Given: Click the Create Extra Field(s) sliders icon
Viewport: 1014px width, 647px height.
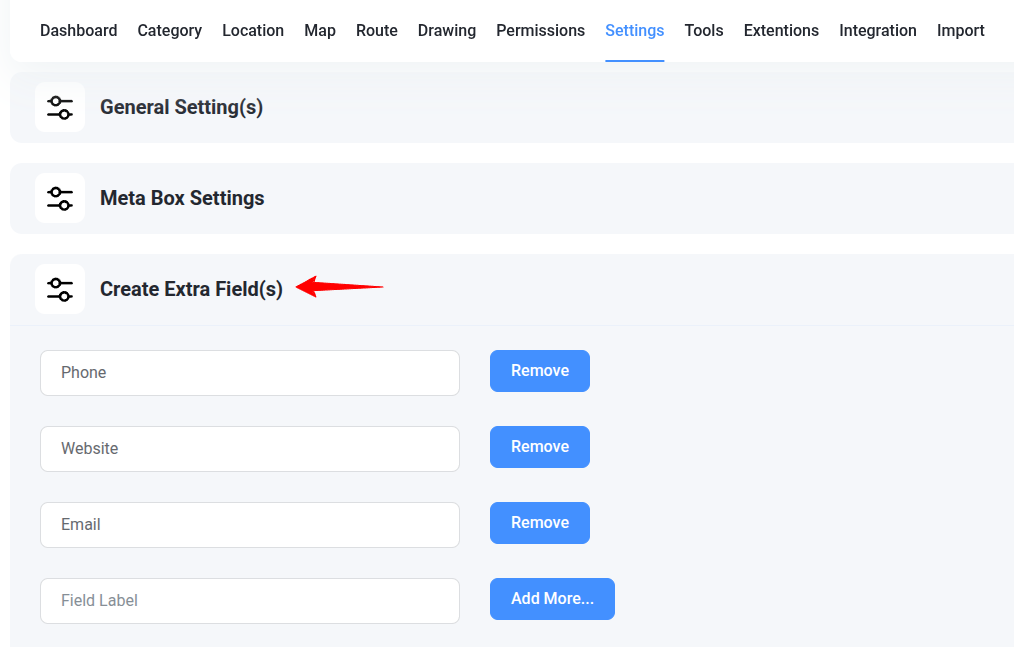Looking at the screenshot, I should [x=60, y=288].
